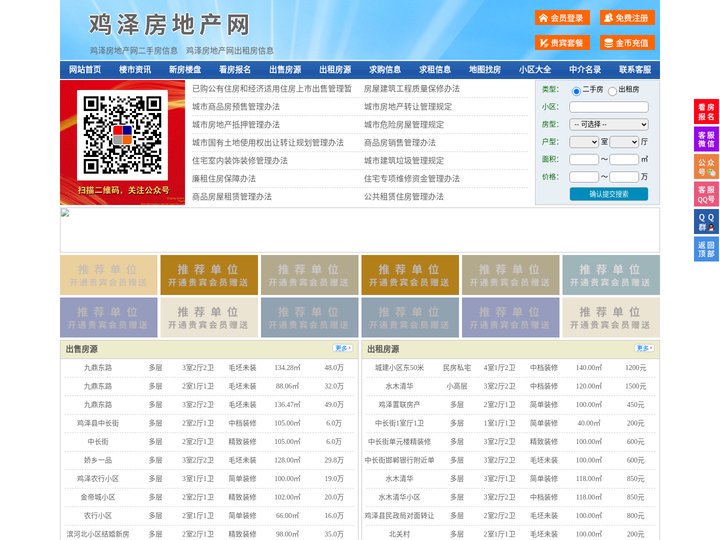This screenshot has width=720, height=540.
Task: Open the 楼市资讯 menu item
Action: point(135,70)
